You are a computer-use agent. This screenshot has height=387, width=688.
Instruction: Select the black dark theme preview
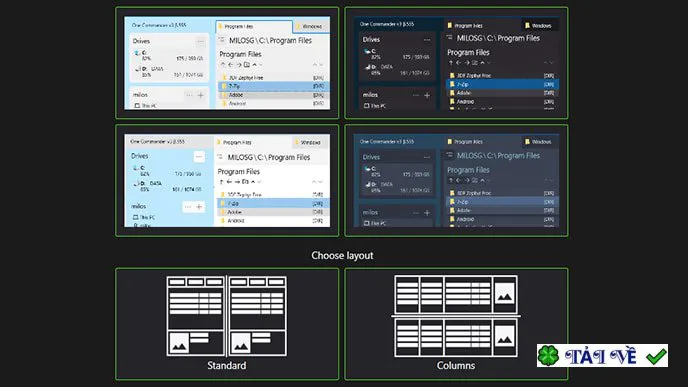(456, 63)
